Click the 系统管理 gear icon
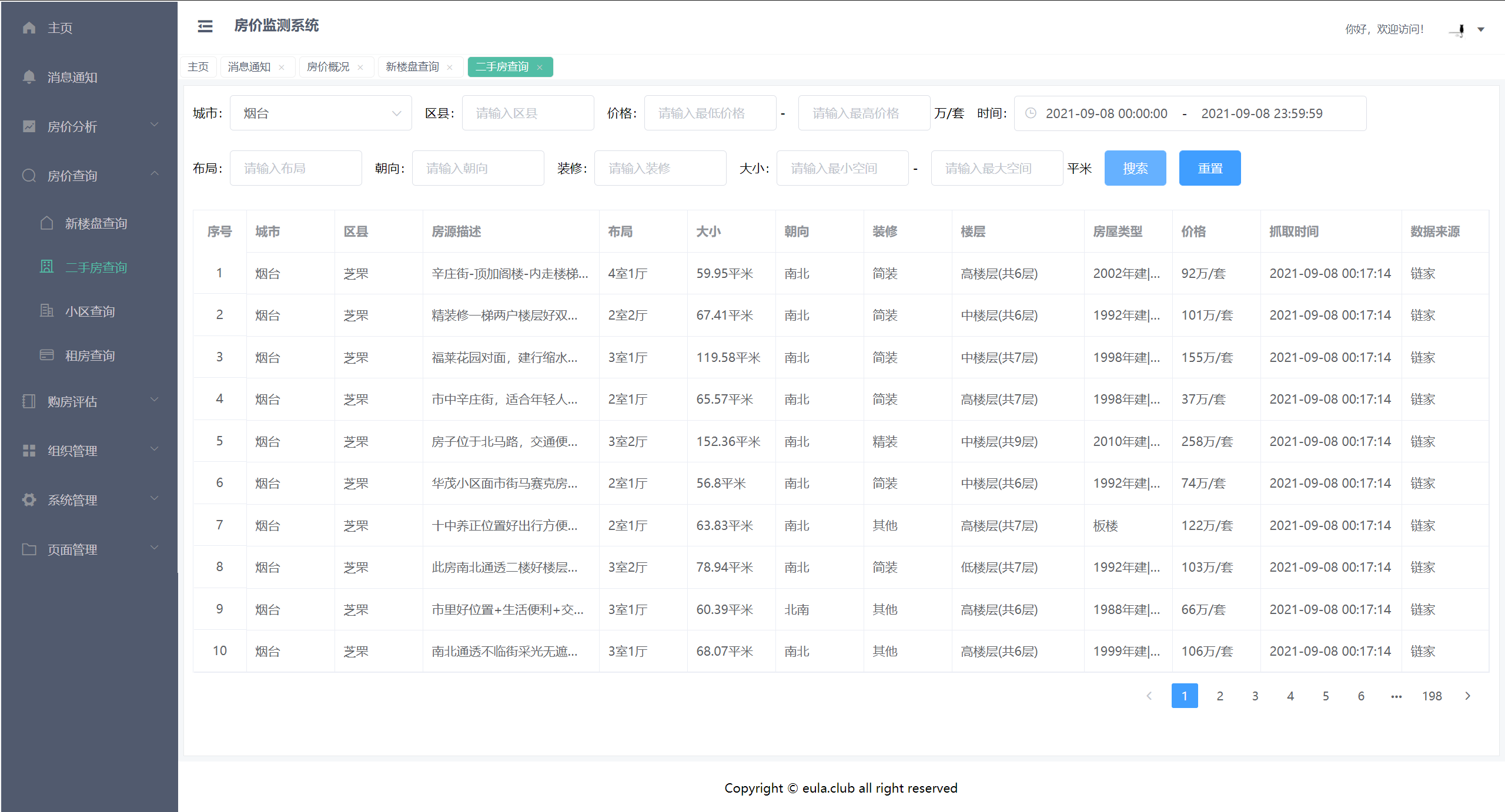 click(29, 500)
